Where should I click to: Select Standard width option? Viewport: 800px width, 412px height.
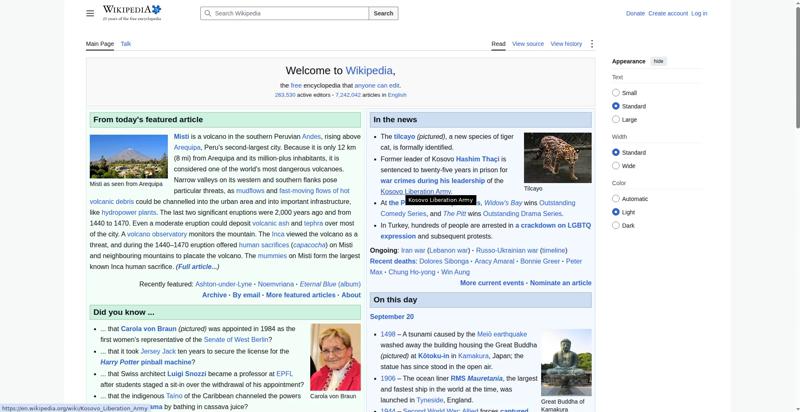coord(616,152)
